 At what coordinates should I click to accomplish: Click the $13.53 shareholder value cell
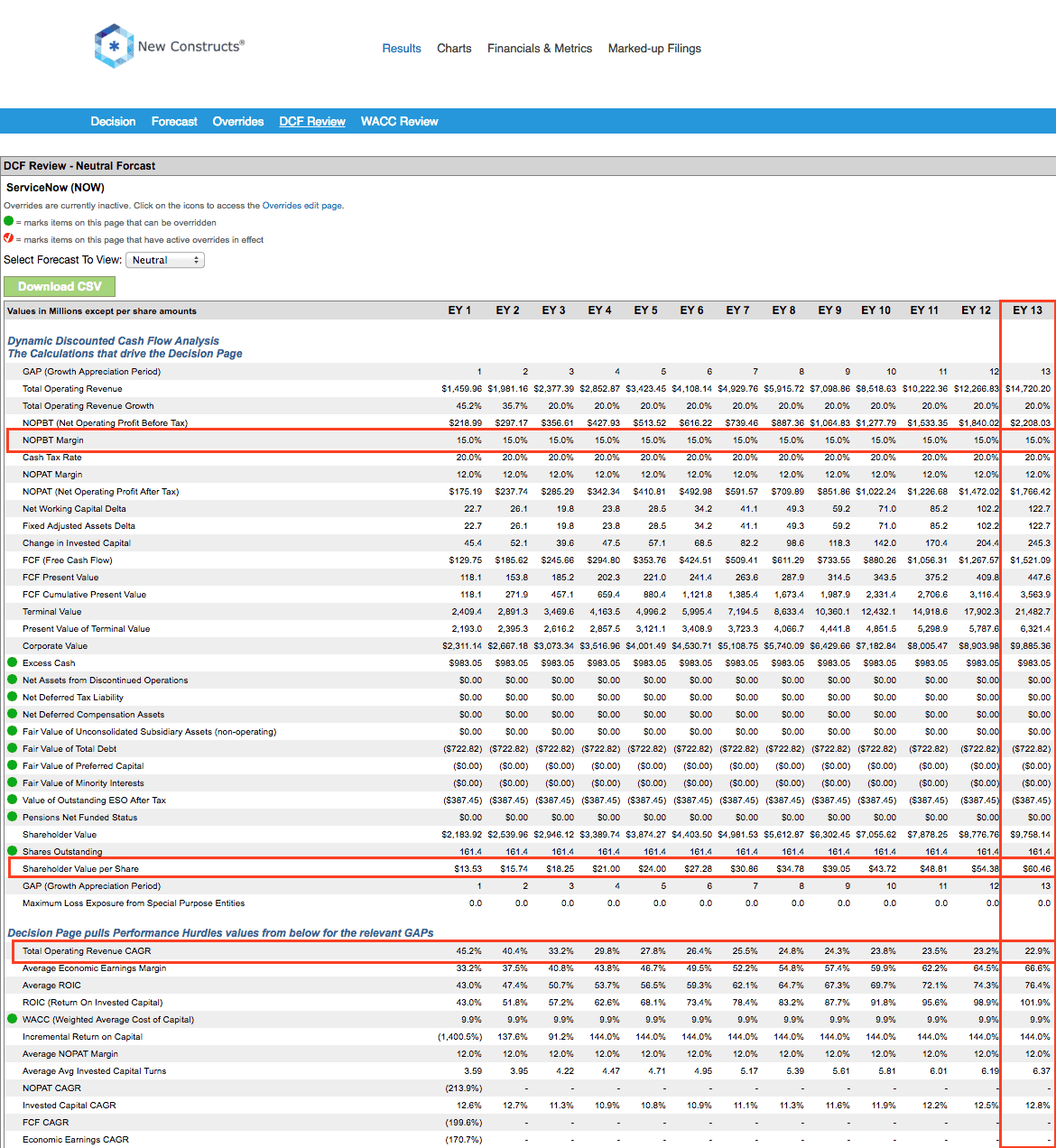(468, 869)
